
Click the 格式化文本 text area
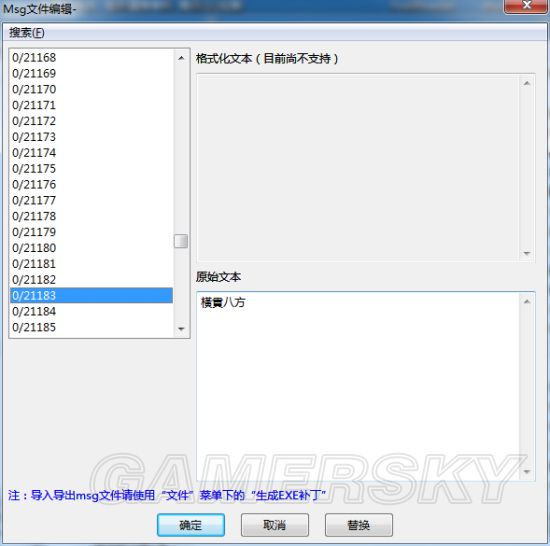[358, 168]
